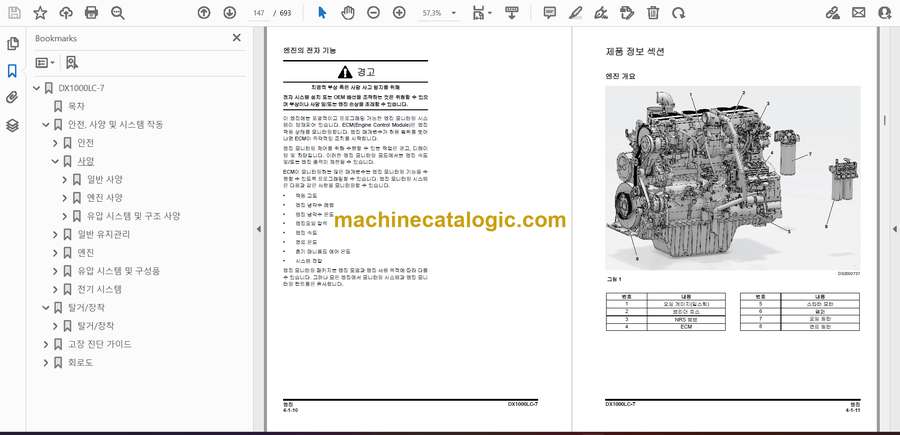Select the arrow selection tool

(x=322, y=13)
